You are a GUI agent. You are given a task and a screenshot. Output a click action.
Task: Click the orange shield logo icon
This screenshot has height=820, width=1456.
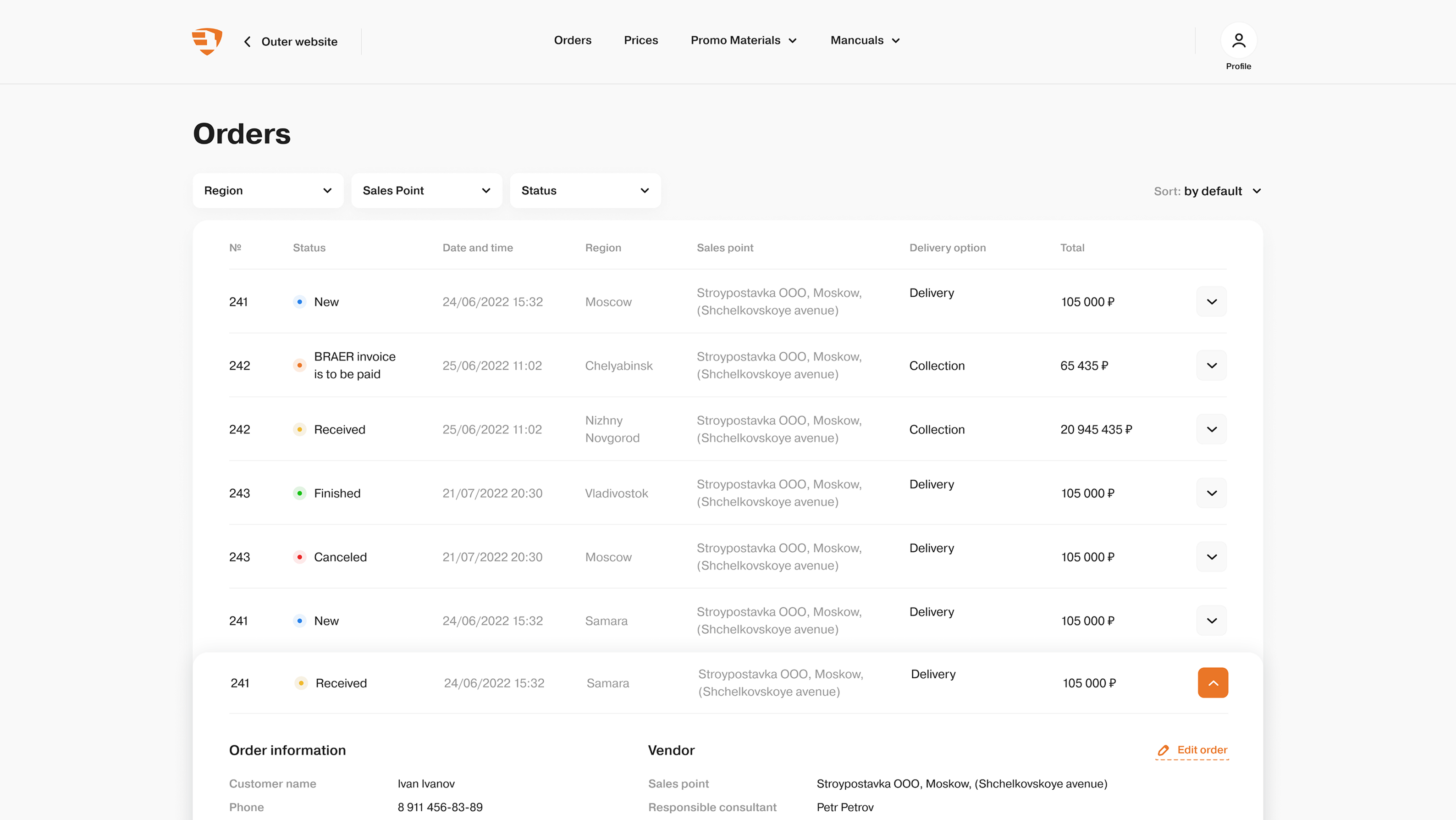207,41
